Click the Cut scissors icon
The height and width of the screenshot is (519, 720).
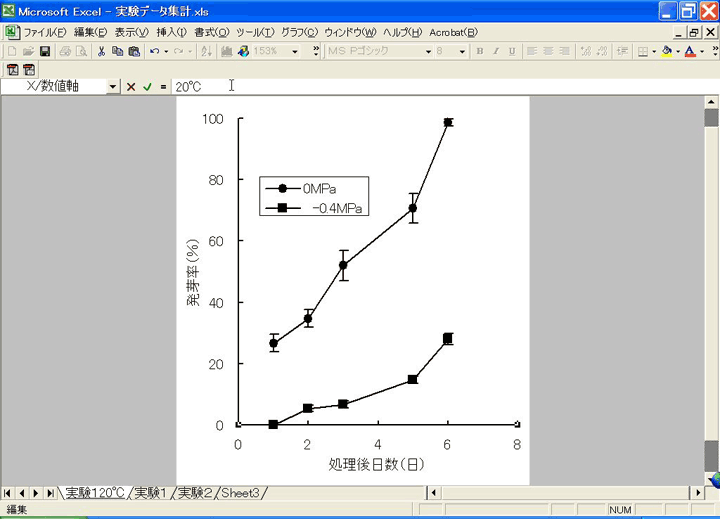click(102, 51)
